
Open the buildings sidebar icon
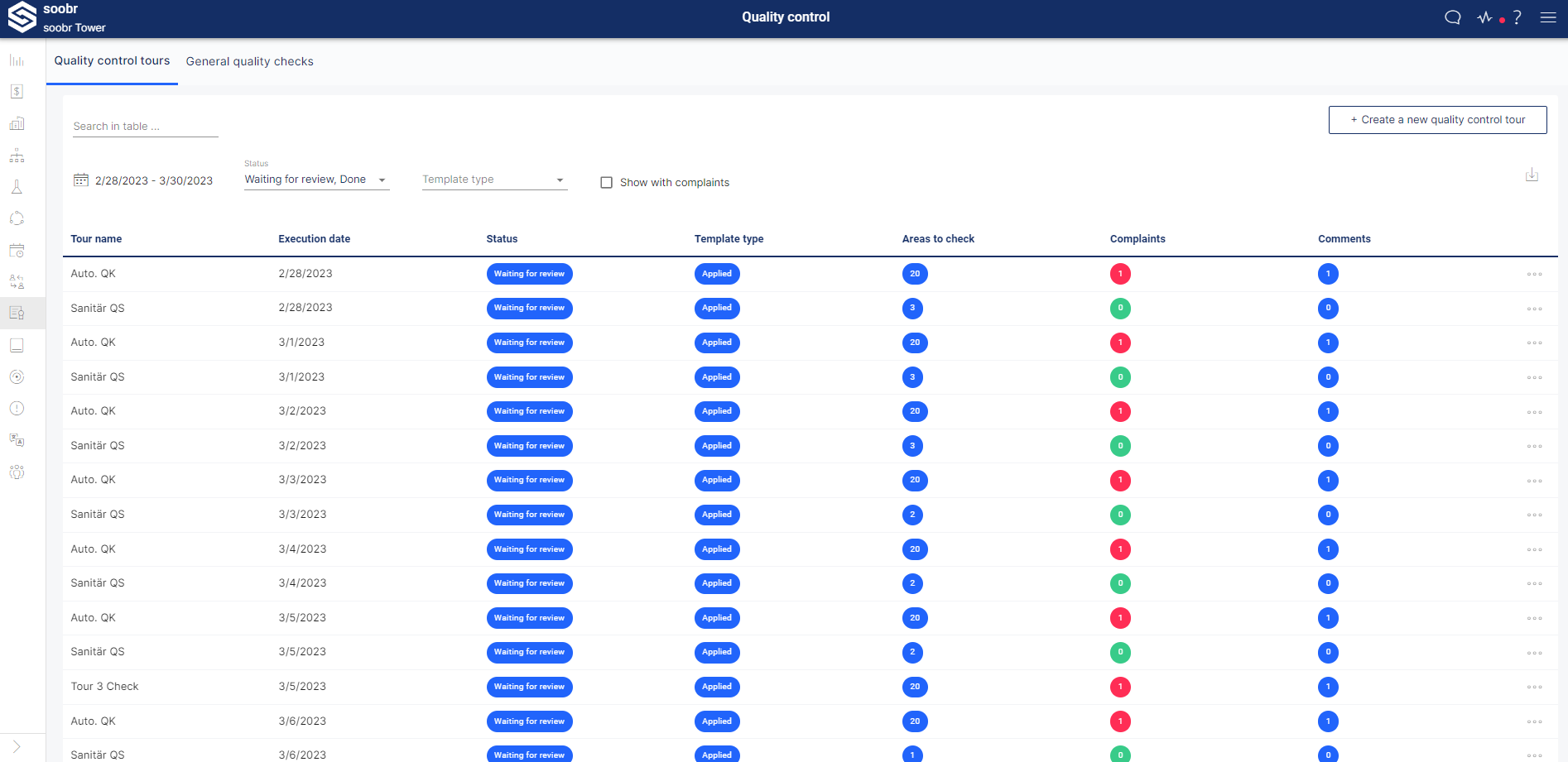(17, 123)
